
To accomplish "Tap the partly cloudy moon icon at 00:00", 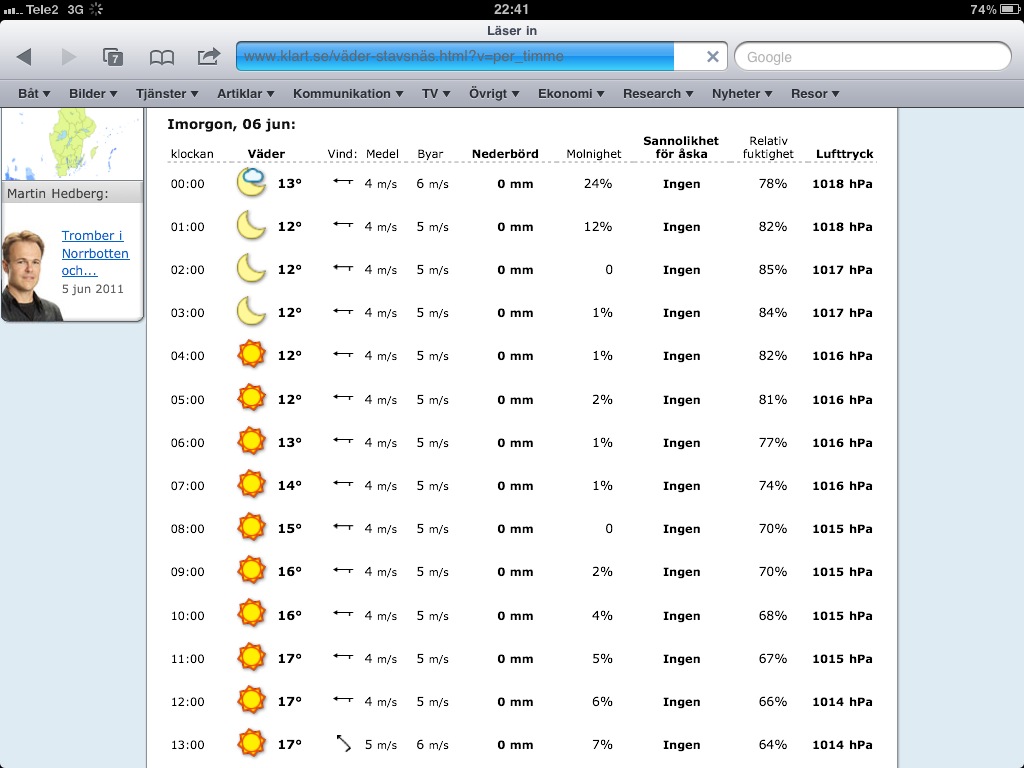I will point(251,182).
